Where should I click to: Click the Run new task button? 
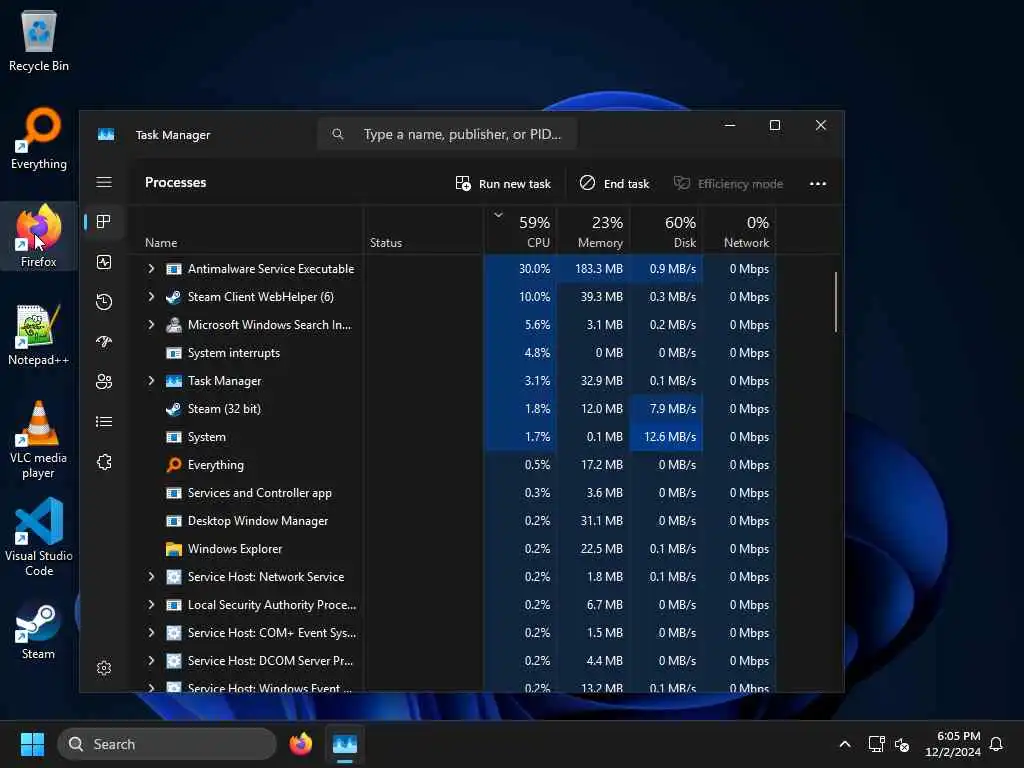[x=503, y=184]
